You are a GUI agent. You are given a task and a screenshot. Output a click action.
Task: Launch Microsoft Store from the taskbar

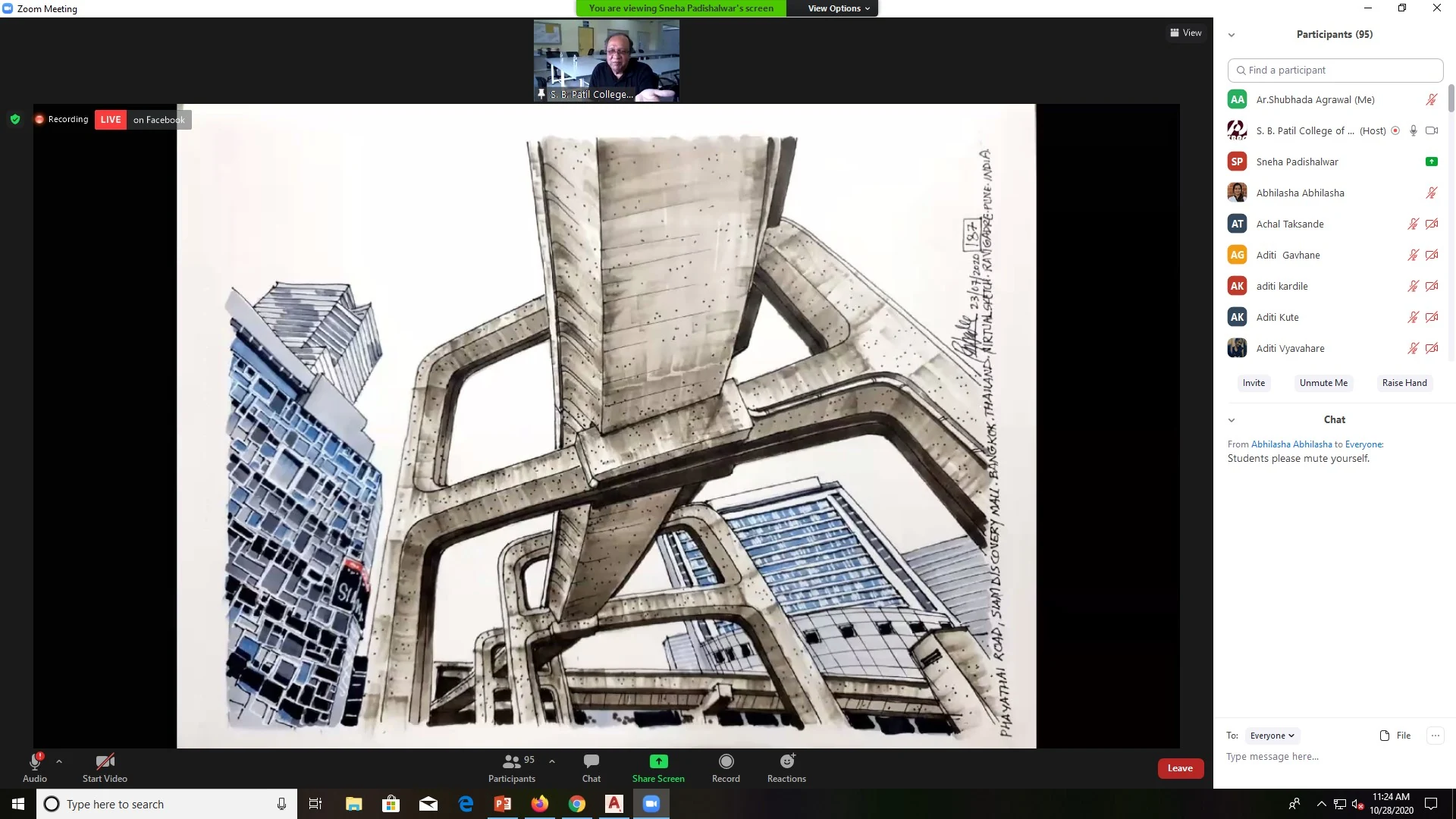pos(391,804)
